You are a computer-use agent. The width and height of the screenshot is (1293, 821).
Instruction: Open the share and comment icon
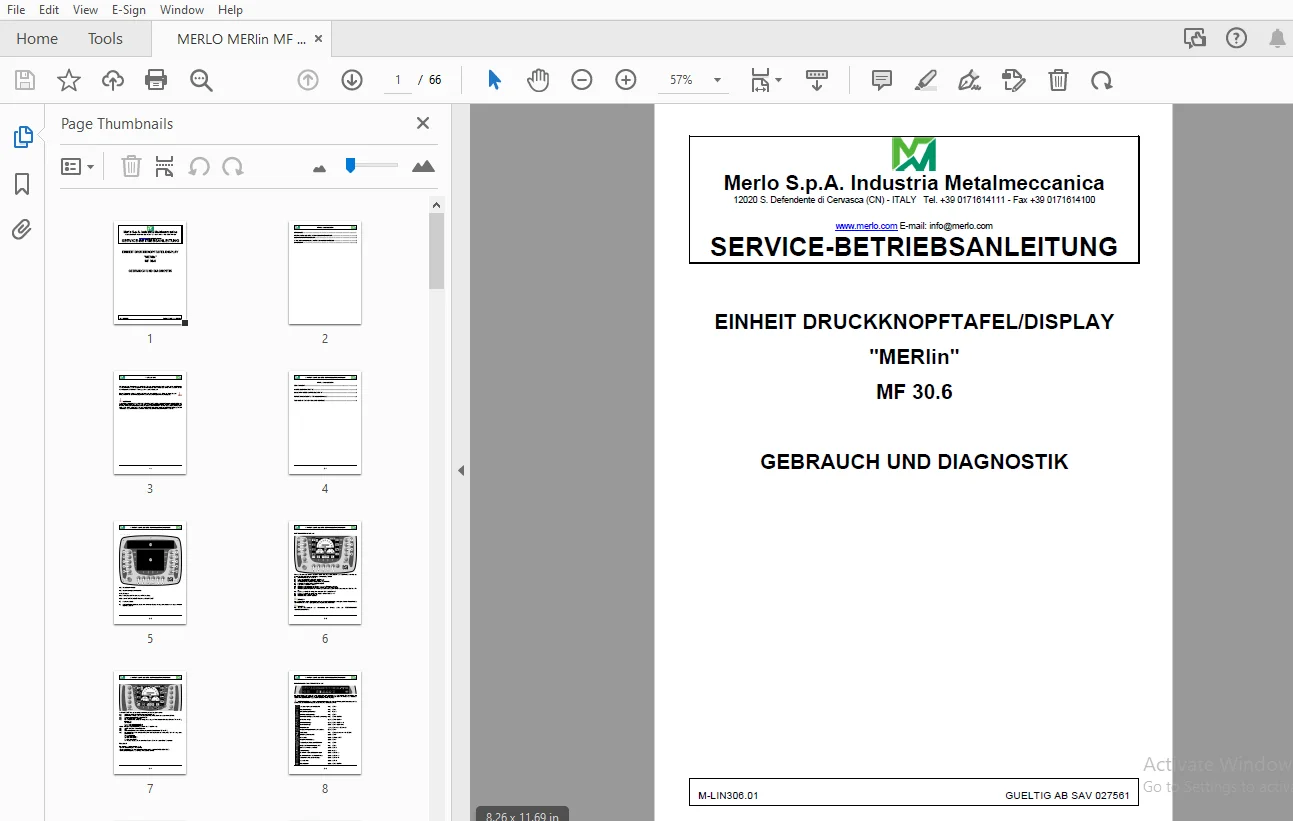pos(1195,39)
